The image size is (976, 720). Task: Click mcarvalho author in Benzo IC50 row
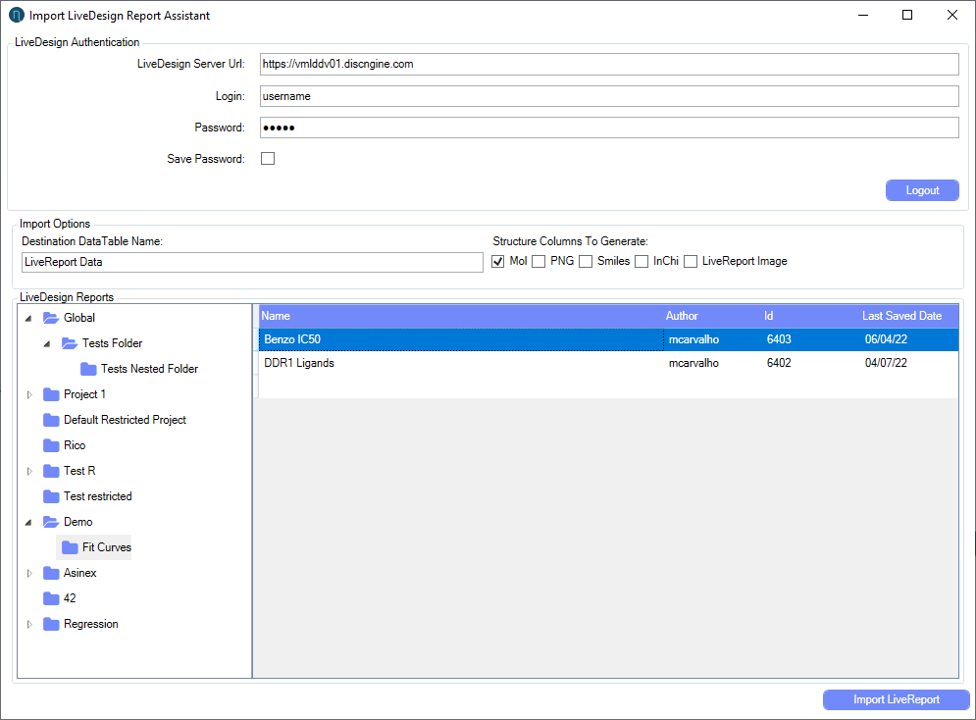coord(693,340)
